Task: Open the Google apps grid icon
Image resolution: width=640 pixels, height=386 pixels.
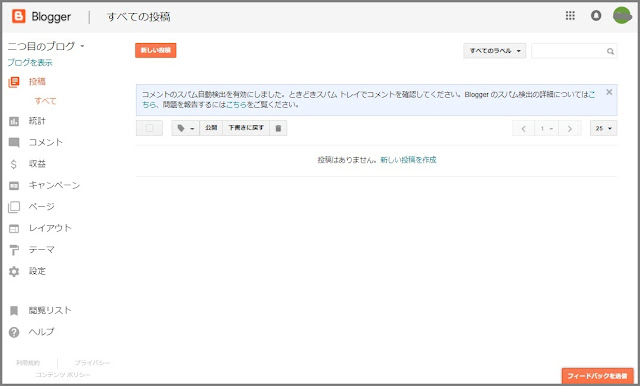Action: click(x=570, y=16)
